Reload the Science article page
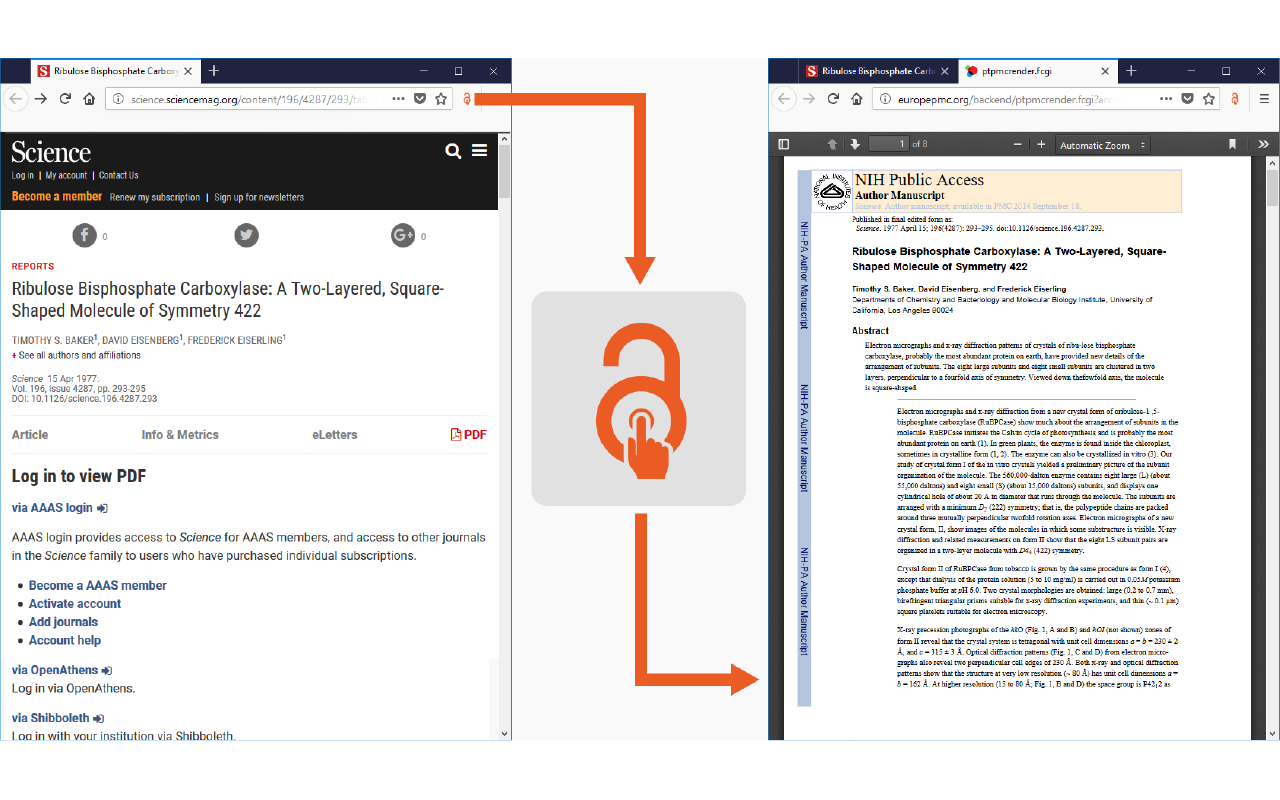 pyautogui.click(x=63, y=99)
